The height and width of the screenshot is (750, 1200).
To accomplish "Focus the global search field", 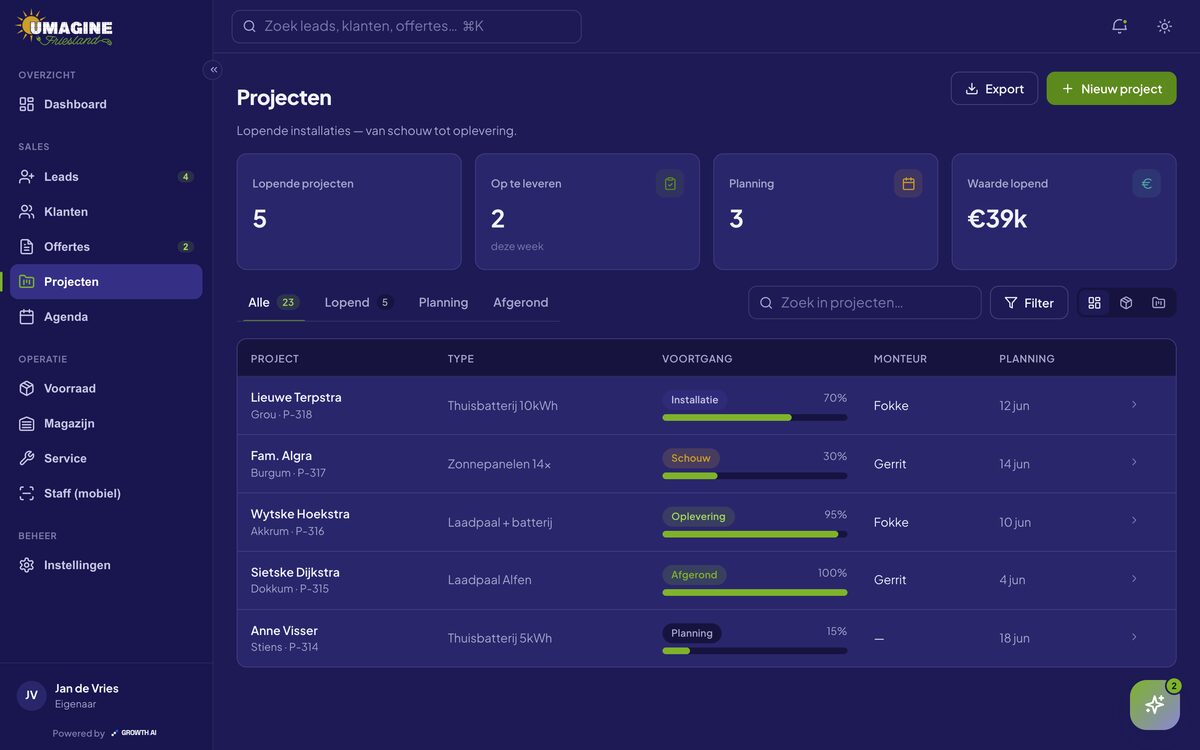I will click(x=406, y=26).
